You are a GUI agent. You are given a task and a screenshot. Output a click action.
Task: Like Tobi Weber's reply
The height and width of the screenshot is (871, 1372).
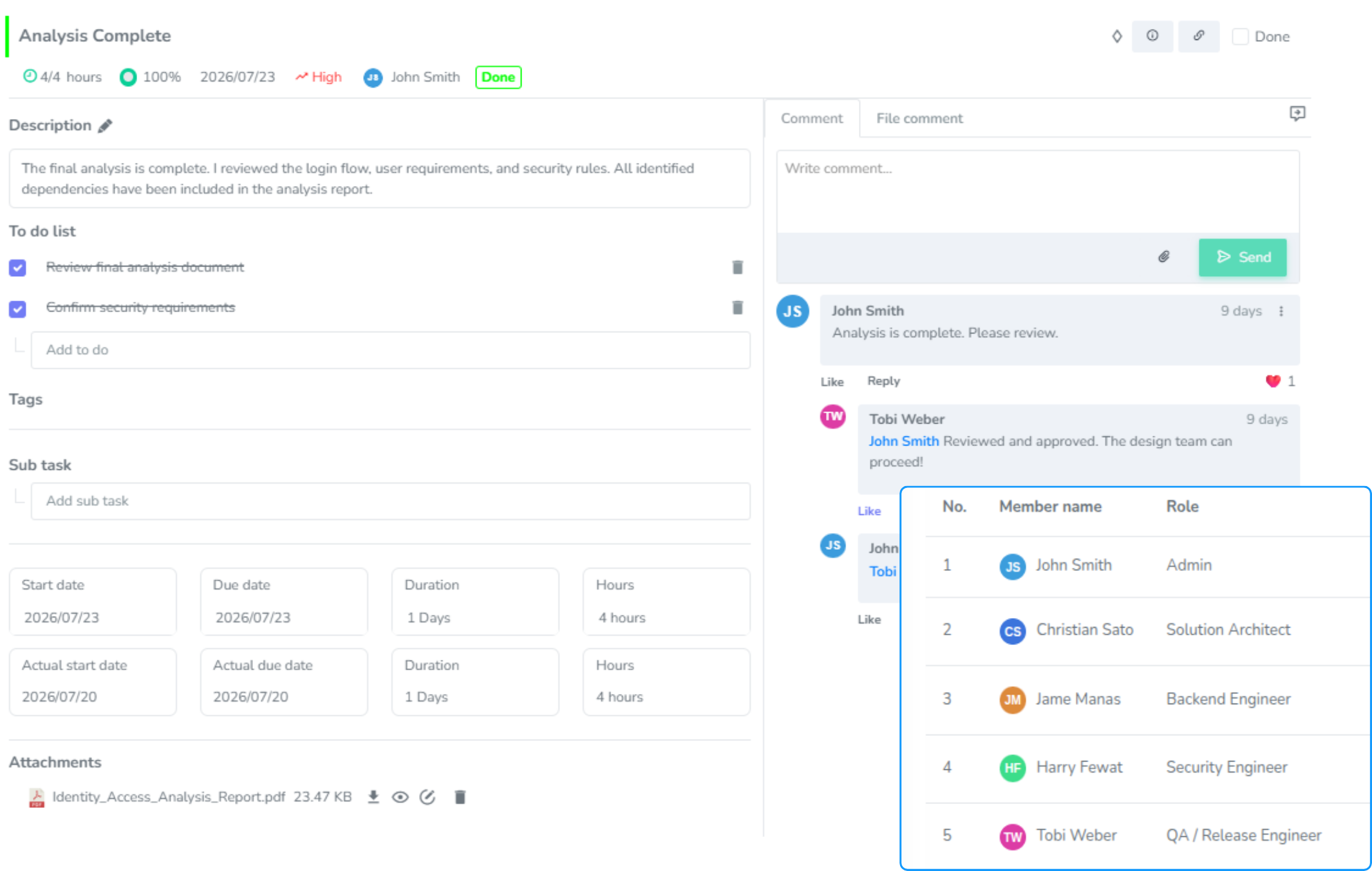pos(869,511)
